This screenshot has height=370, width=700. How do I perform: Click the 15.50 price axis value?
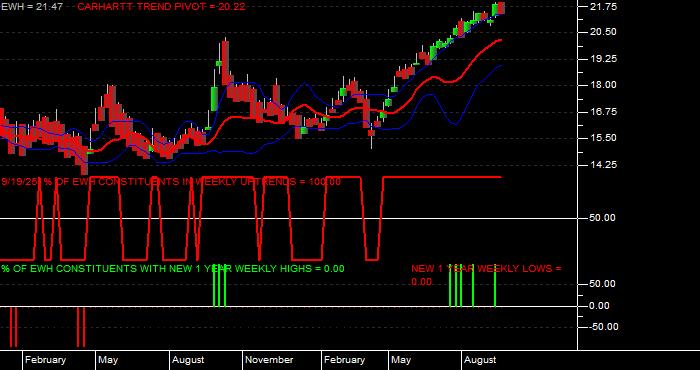coord(604,138)
